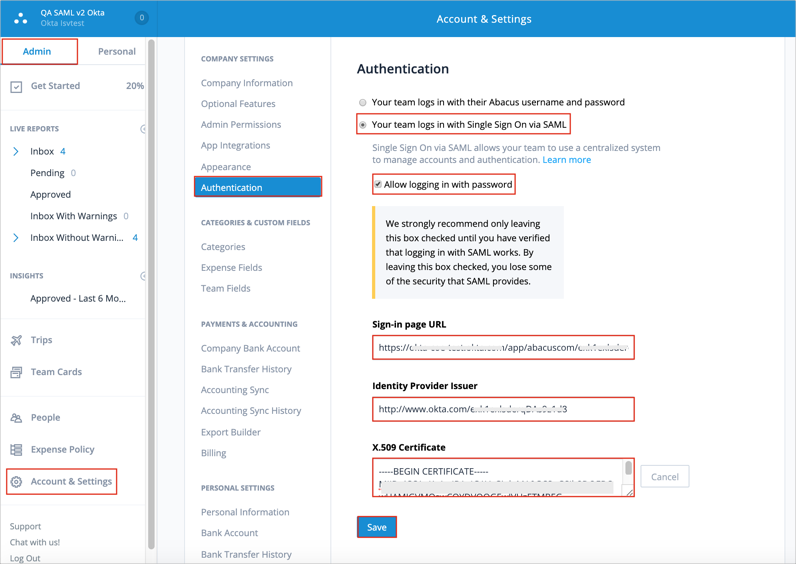Click the Sign-in page URL field
The height and width of the screenshot is (564, 796).
pos(502,348)
